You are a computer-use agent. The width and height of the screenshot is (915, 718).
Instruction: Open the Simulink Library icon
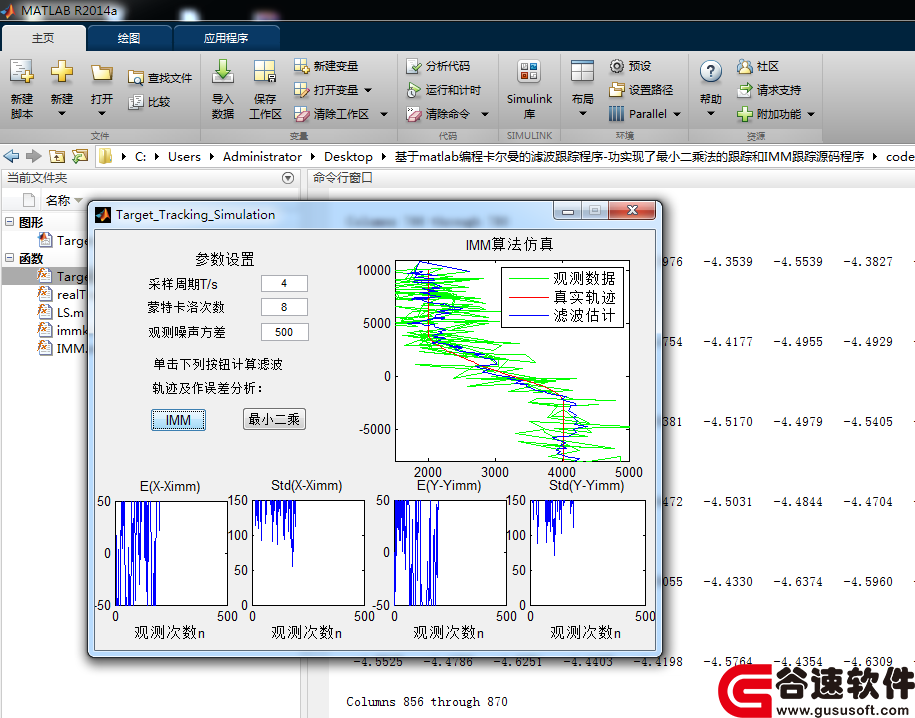[x=529, y=72]
